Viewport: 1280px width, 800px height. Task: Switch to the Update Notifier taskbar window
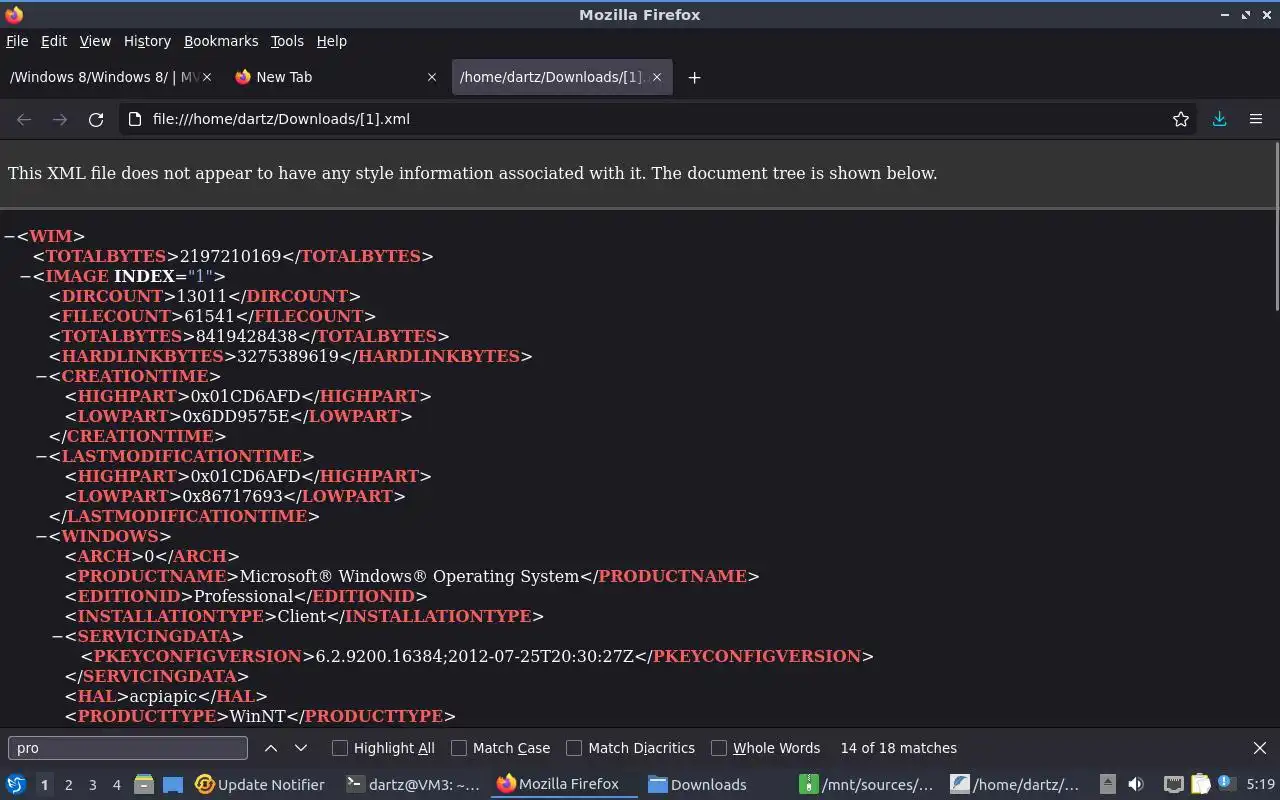(260, 785)
